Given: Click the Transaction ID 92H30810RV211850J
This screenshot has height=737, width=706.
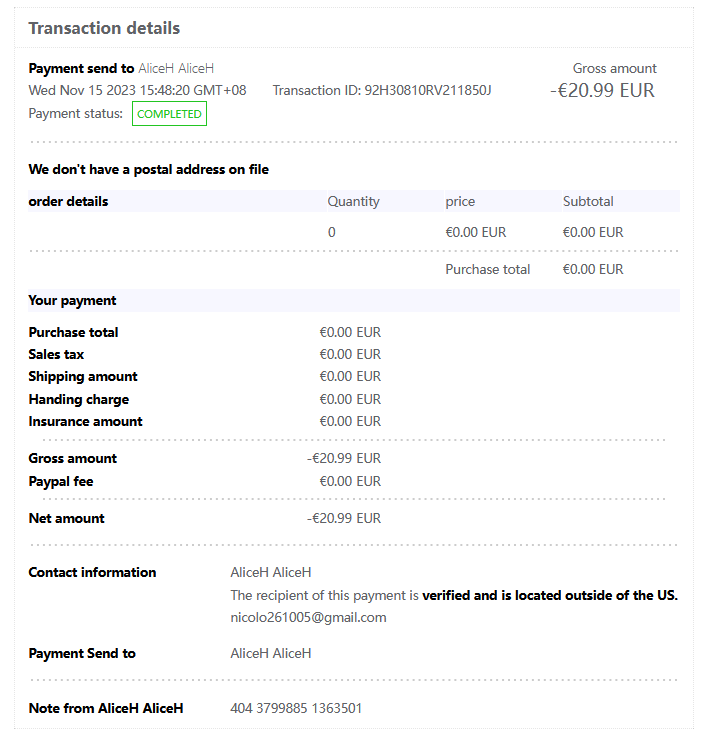Looking at the screenshot, I should [x=382, y=91].
